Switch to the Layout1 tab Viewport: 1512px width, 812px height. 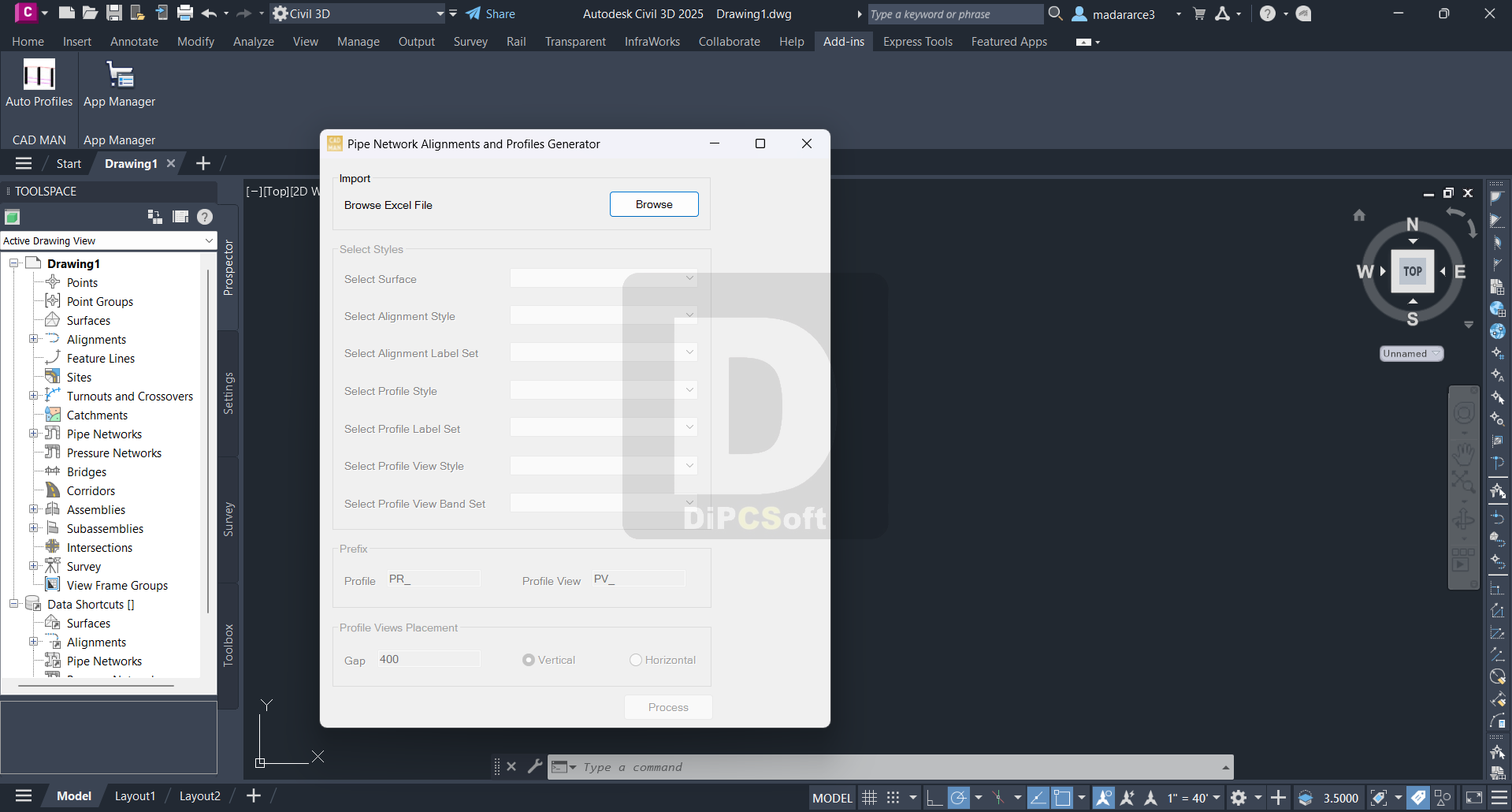point(135,796)
